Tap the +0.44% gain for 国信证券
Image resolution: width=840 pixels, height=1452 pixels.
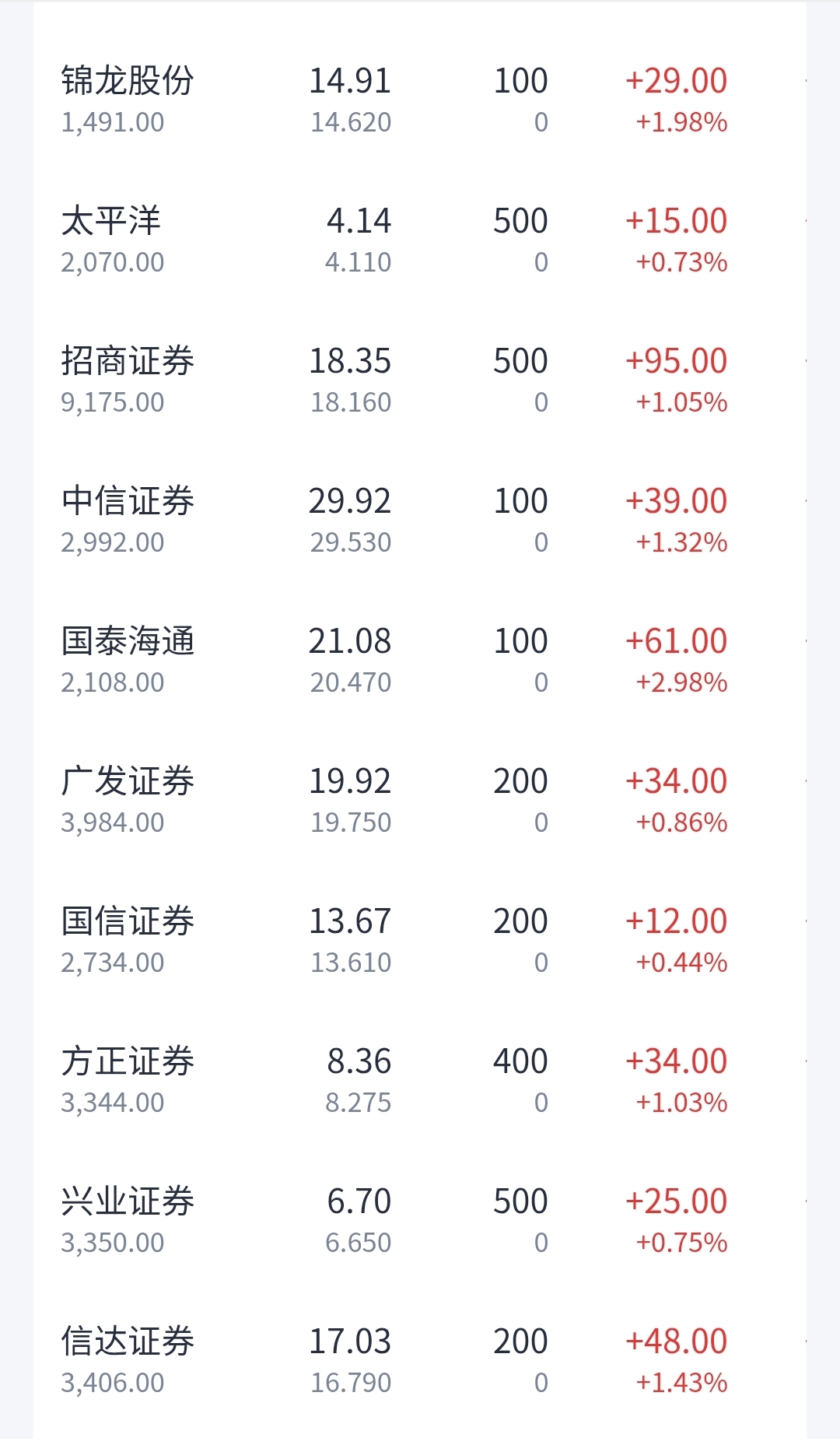tap(681, 963)
